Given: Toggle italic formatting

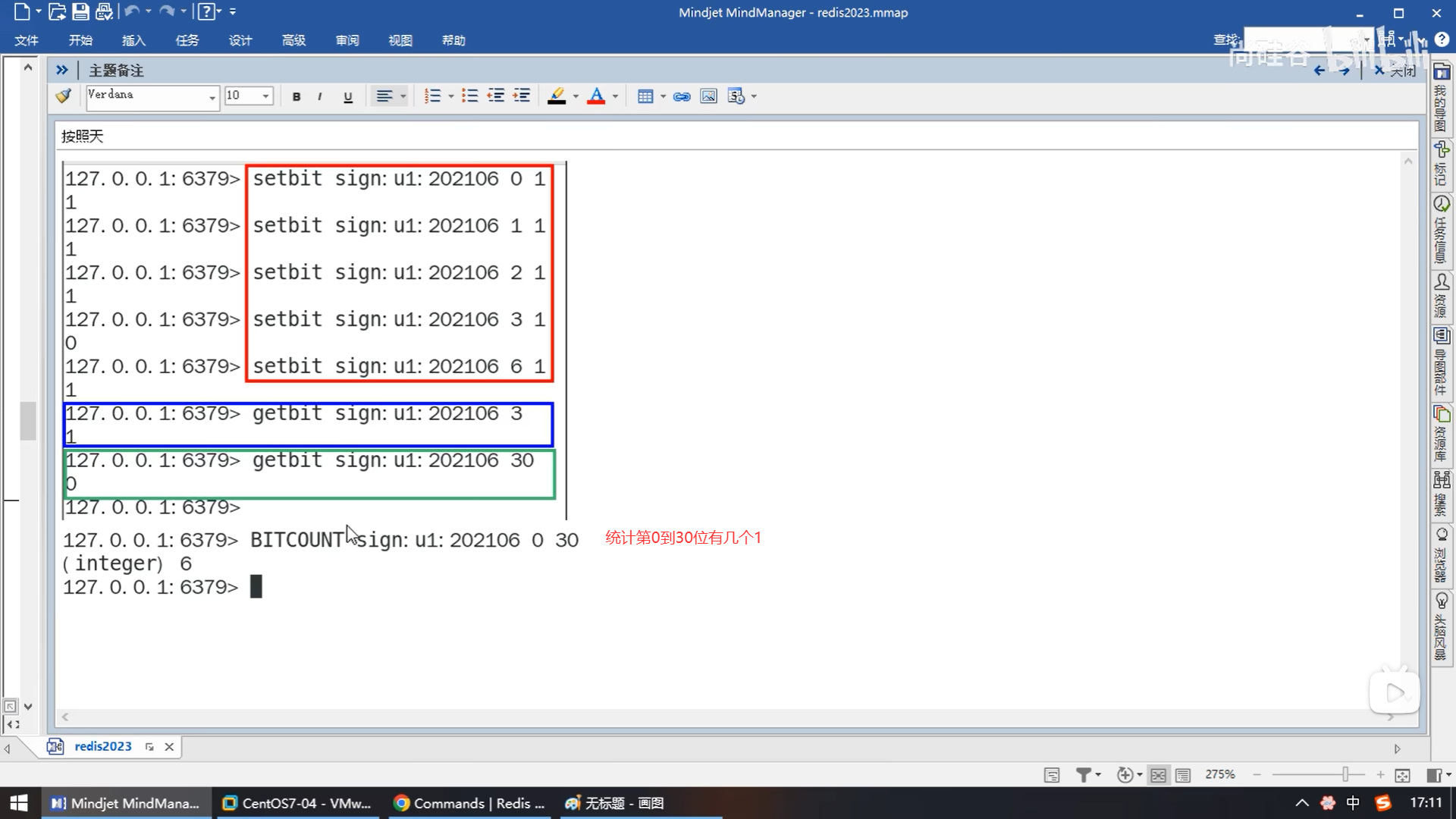Looking at the screenshot, I should (320, 96).
